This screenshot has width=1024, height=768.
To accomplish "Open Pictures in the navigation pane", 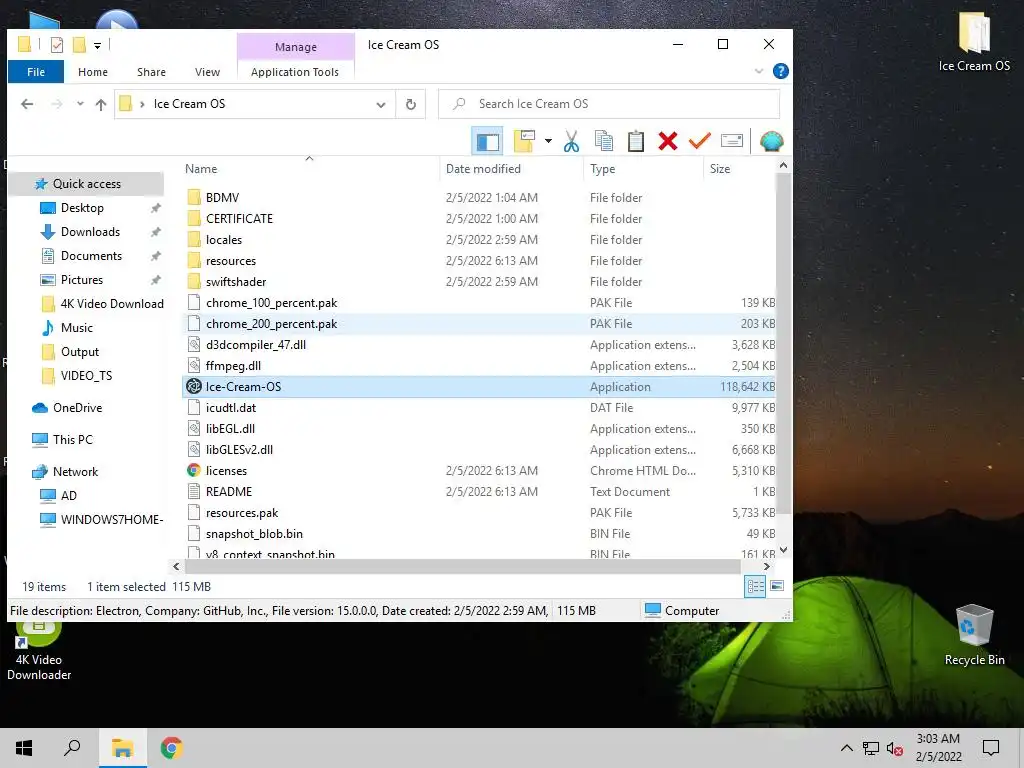I will click(82, 280).
